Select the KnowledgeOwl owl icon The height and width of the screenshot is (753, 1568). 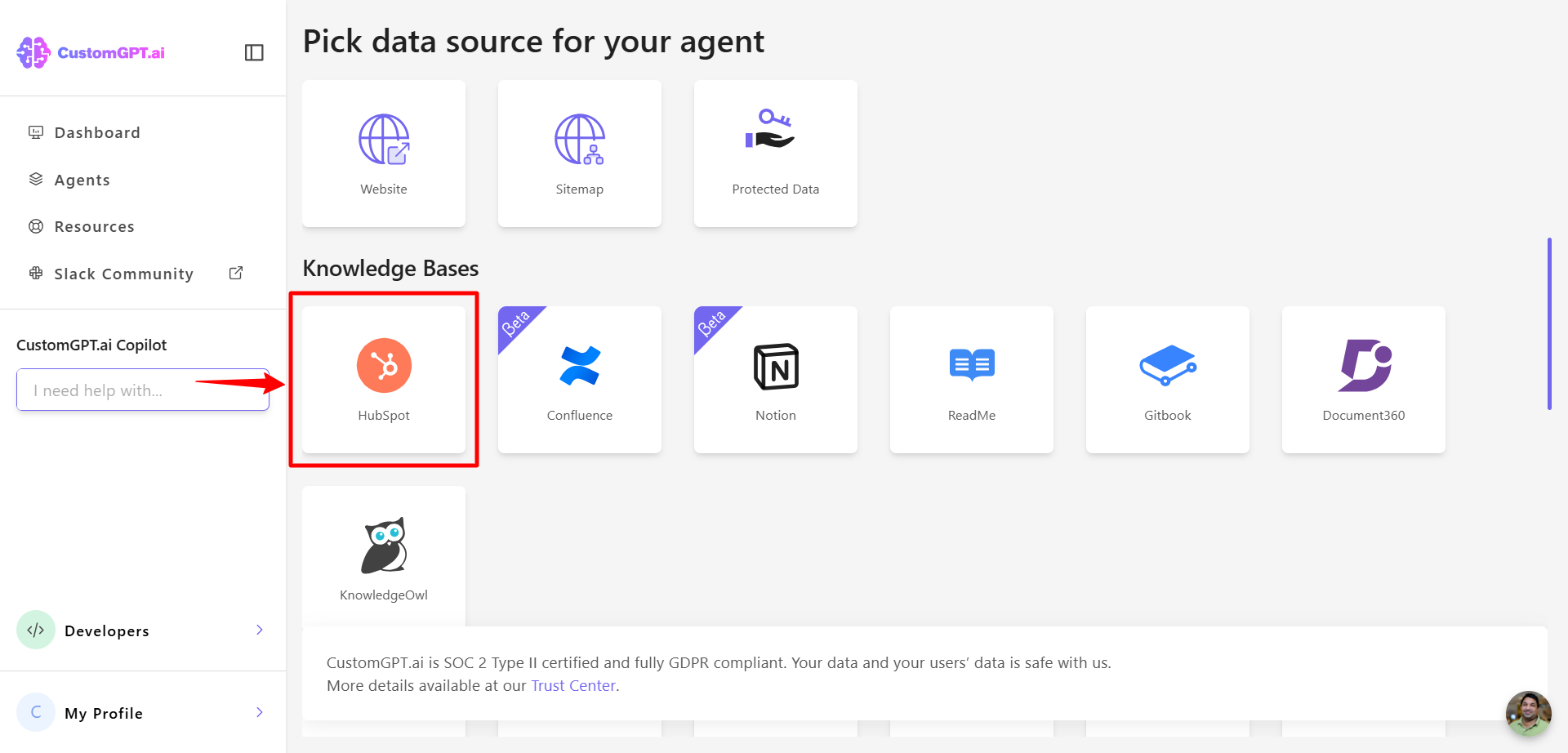(x=384, y=545)
